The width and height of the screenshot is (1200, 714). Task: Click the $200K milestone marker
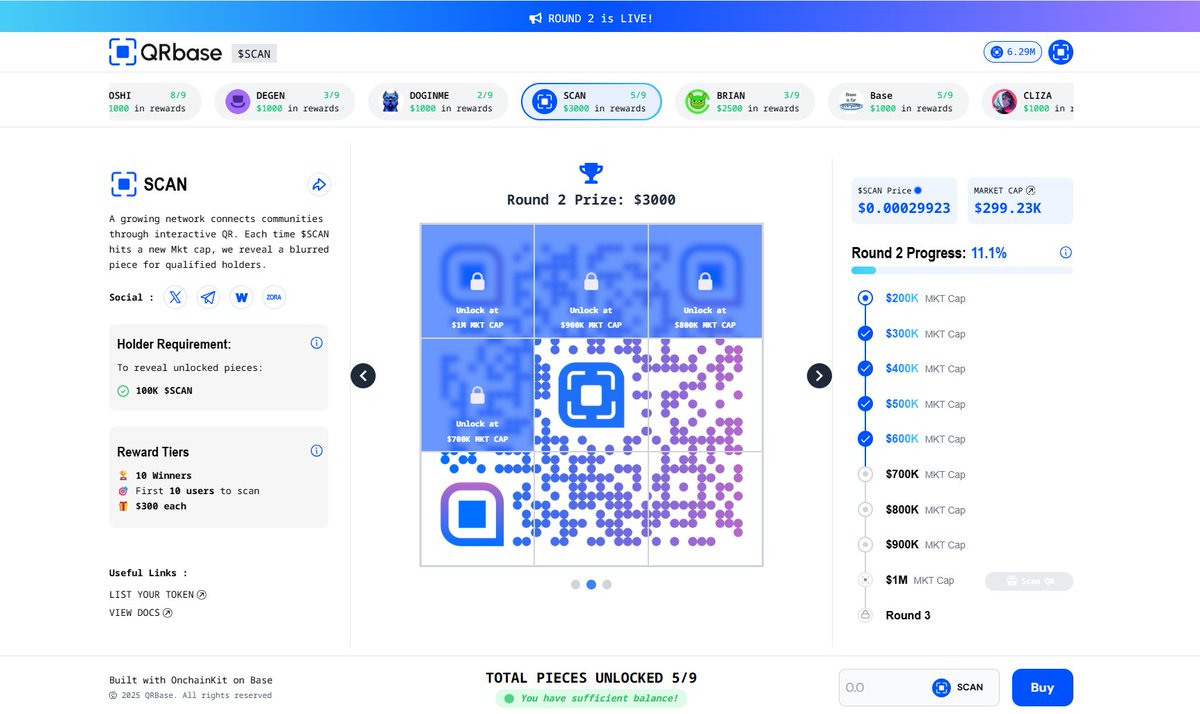[x=865, y=298]
